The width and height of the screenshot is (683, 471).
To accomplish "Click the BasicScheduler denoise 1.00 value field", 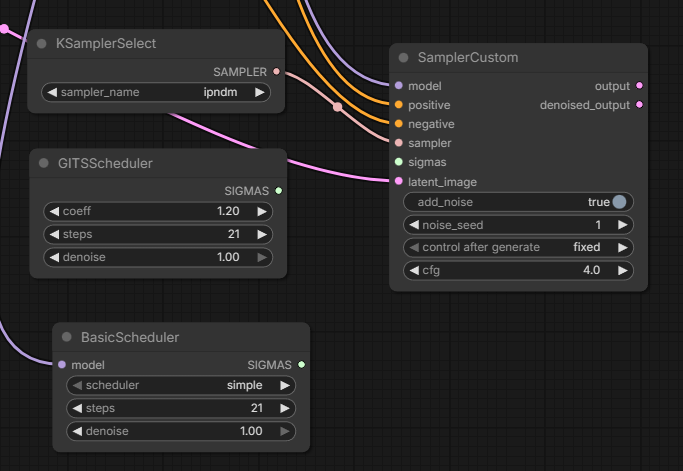I will pyautogui.click(x=181, y=431).
